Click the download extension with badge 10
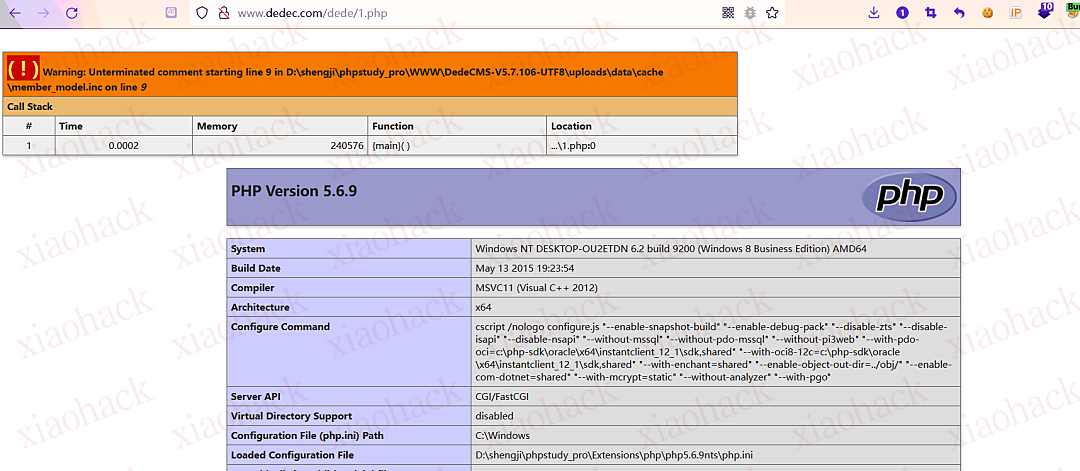Screen dimensions: 1080x471 coord(1045,10)
